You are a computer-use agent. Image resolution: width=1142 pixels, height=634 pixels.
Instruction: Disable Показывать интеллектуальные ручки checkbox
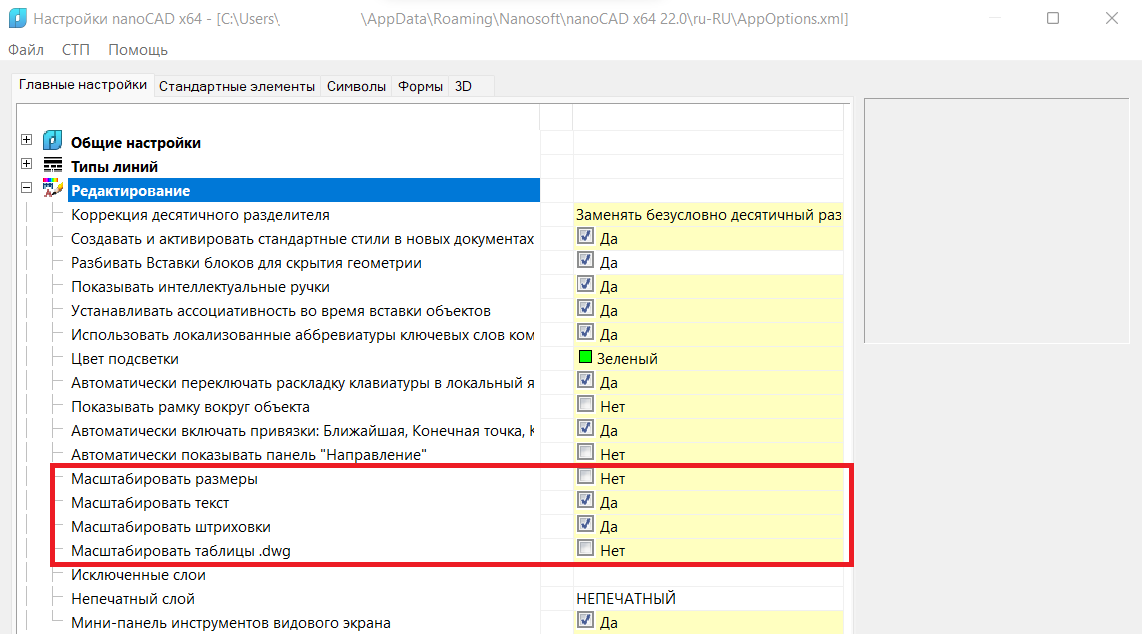586,286
